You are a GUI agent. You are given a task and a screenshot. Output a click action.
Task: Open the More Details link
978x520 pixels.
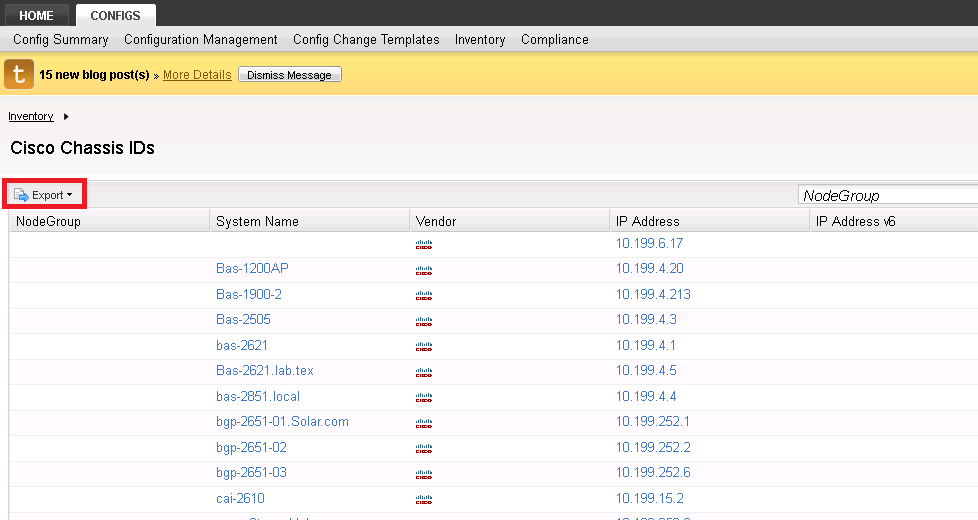tap(197, 75)
